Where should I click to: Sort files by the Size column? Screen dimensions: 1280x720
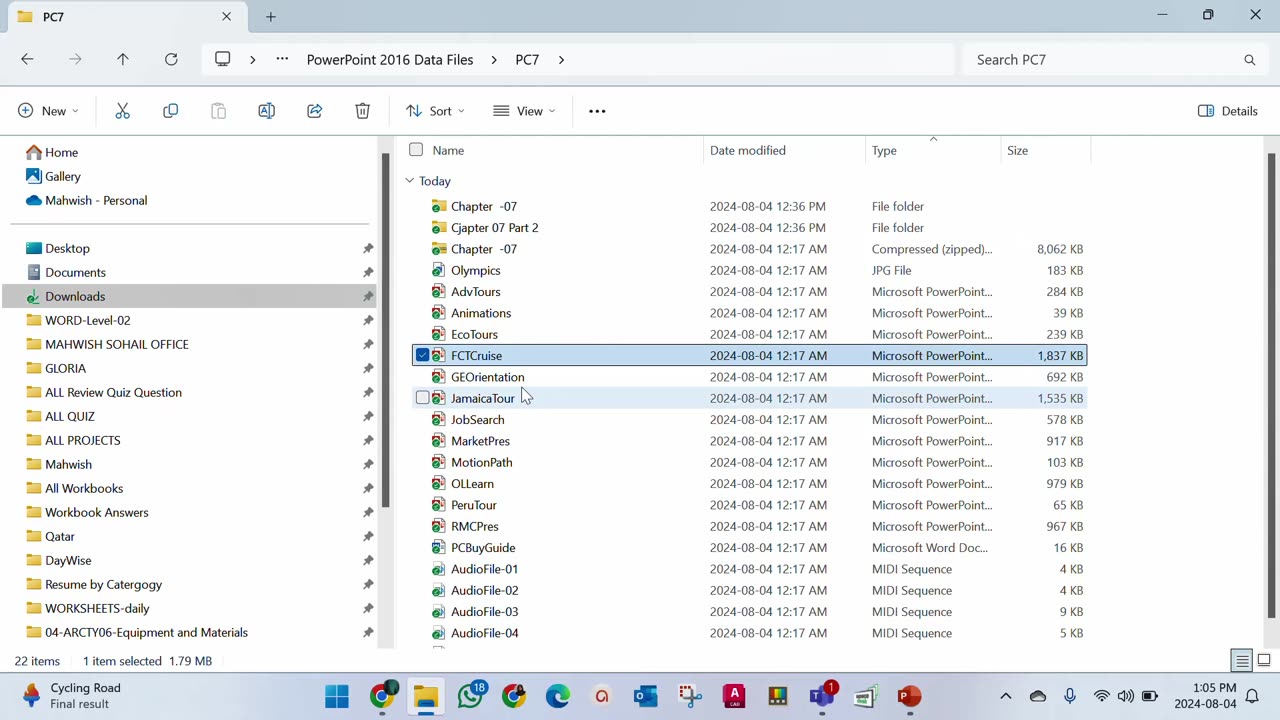pyautogui.click(x=1017, y=150)
